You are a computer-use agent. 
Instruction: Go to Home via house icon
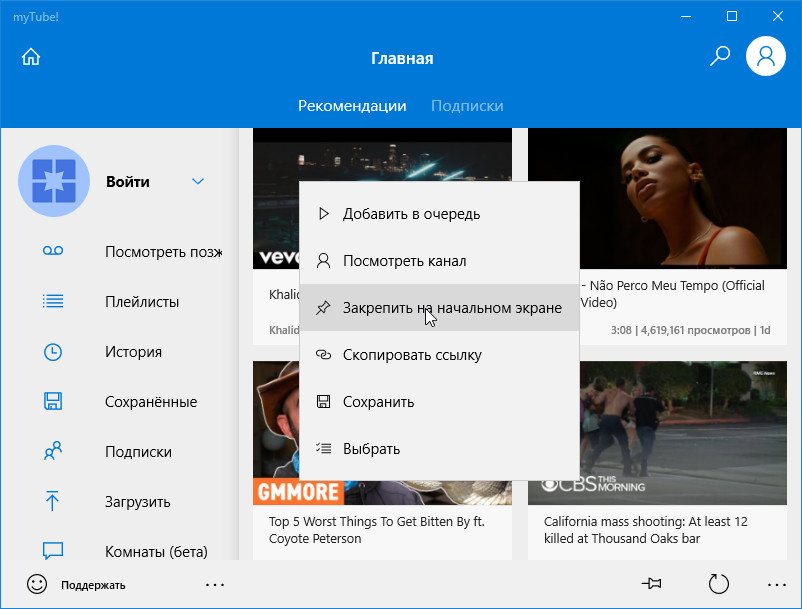pyautogui.click(x=31, y=57)
